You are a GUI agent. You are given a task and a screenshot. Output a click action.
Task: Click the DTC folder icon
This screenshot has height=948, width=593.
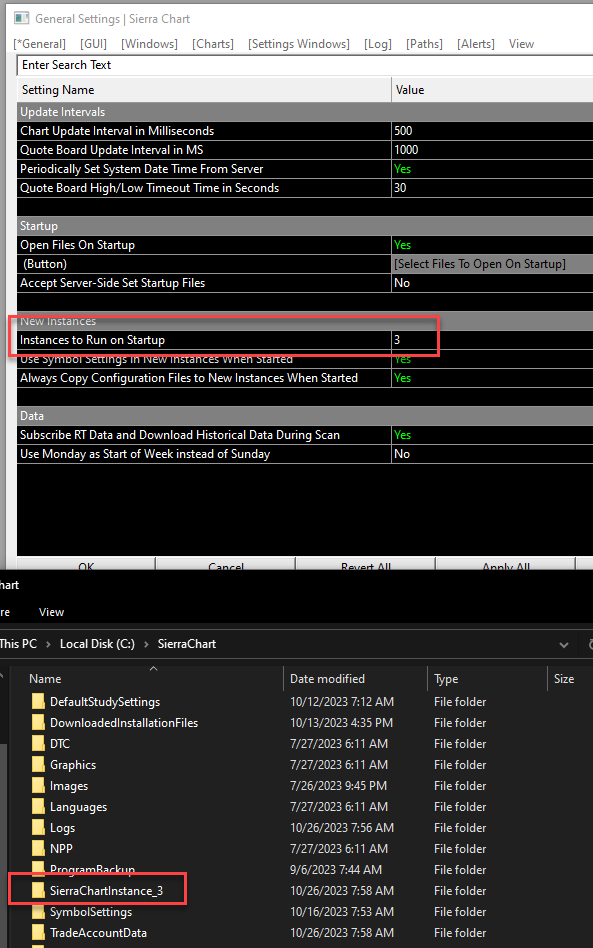(38, 744)
